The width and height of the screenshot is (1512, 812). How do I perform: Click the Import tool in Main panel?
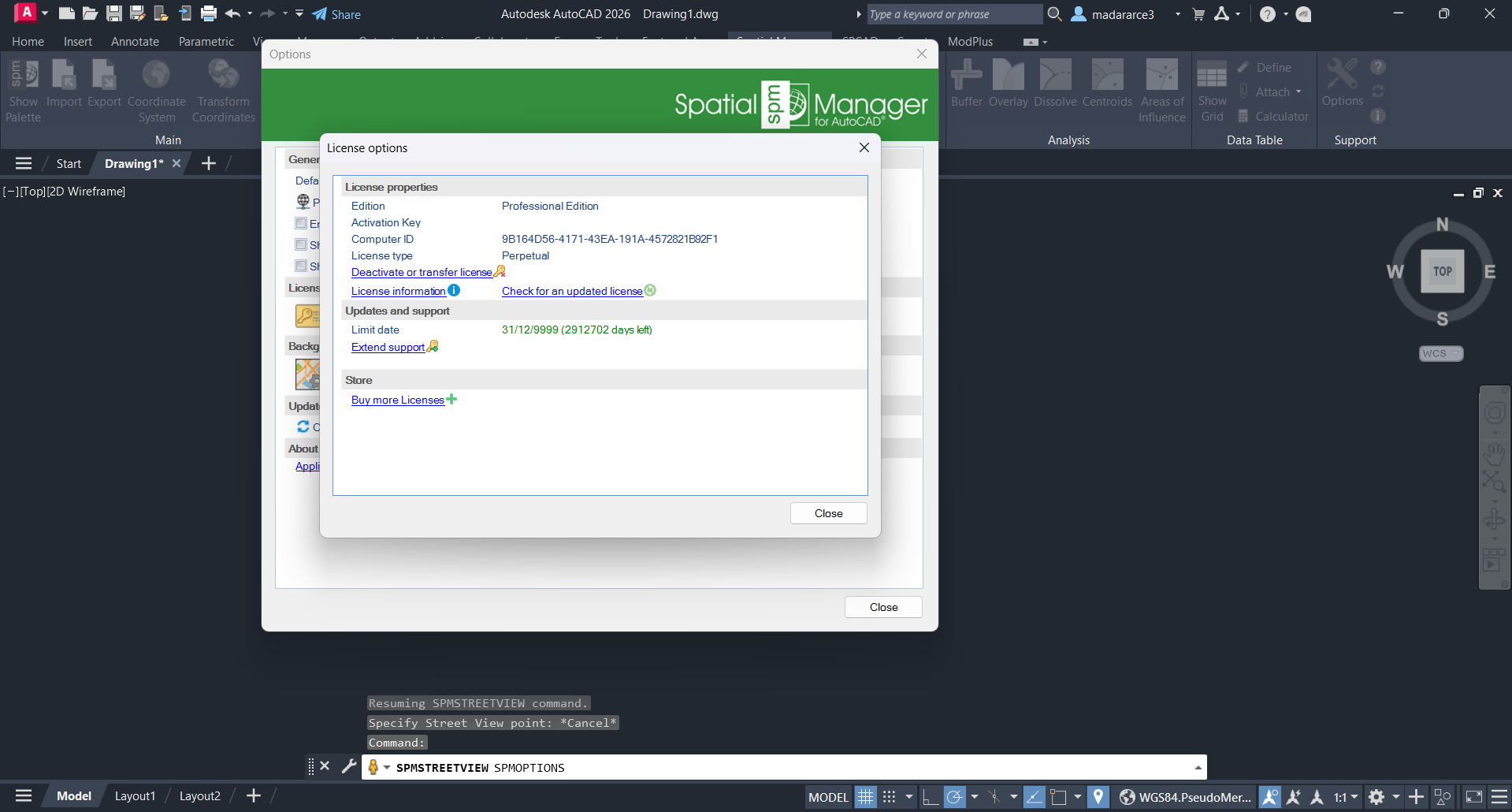pyautogui.click(x=64, y=83)
